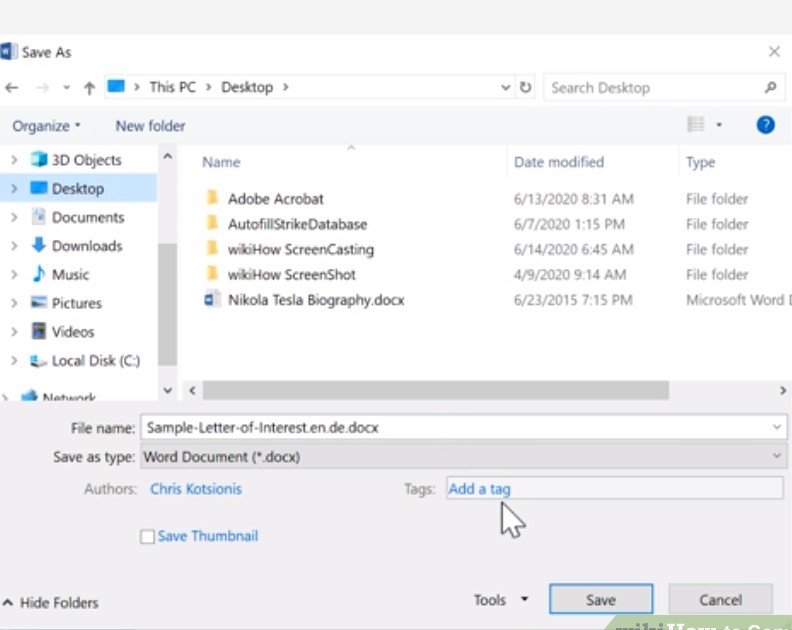
Task: Click the Save button
Action: [x=601, y=600]
